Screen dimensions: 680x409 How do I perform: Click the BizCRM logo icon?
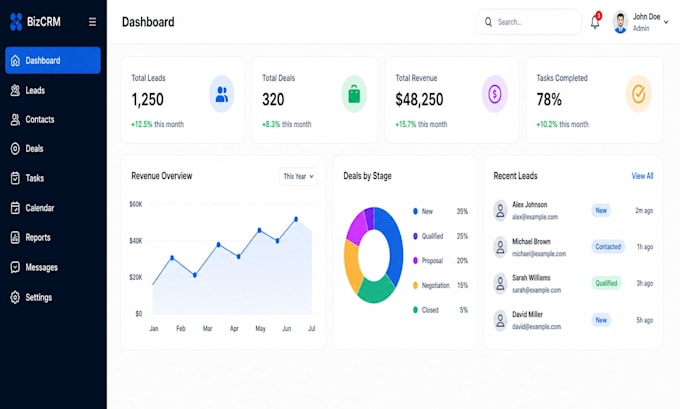(16, 22)
